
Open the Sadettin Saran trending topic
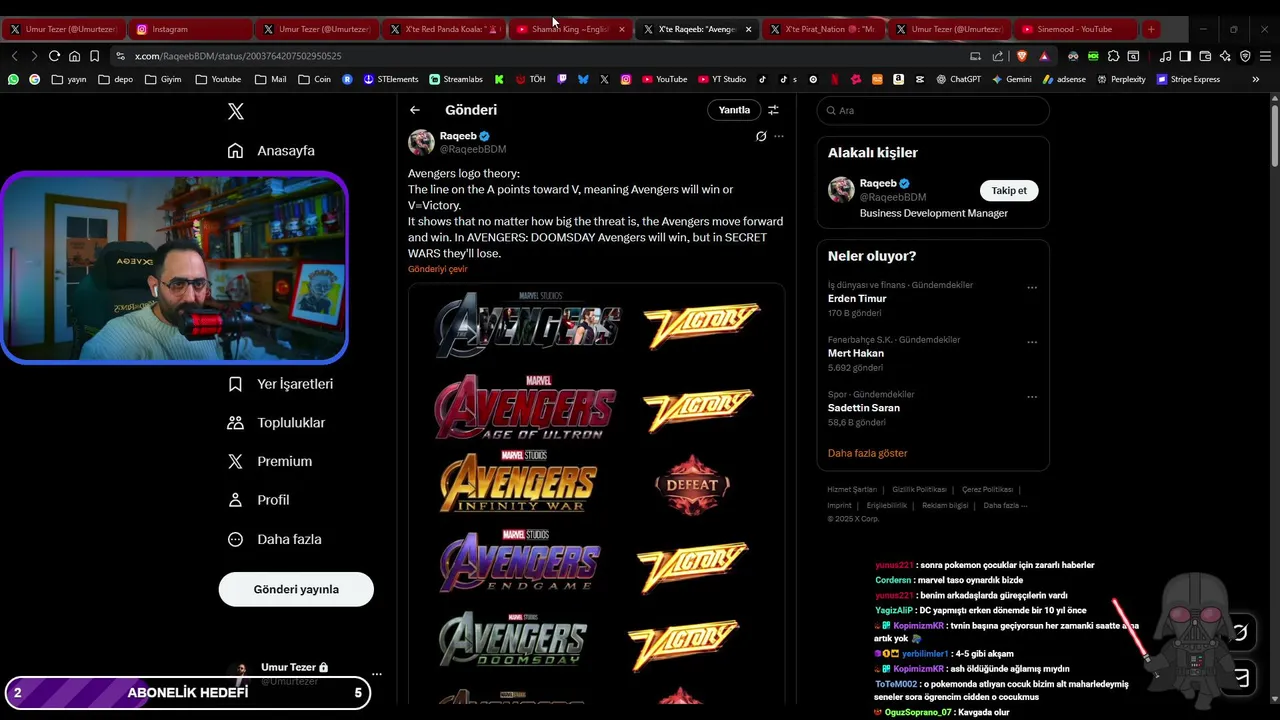point(864,408)
